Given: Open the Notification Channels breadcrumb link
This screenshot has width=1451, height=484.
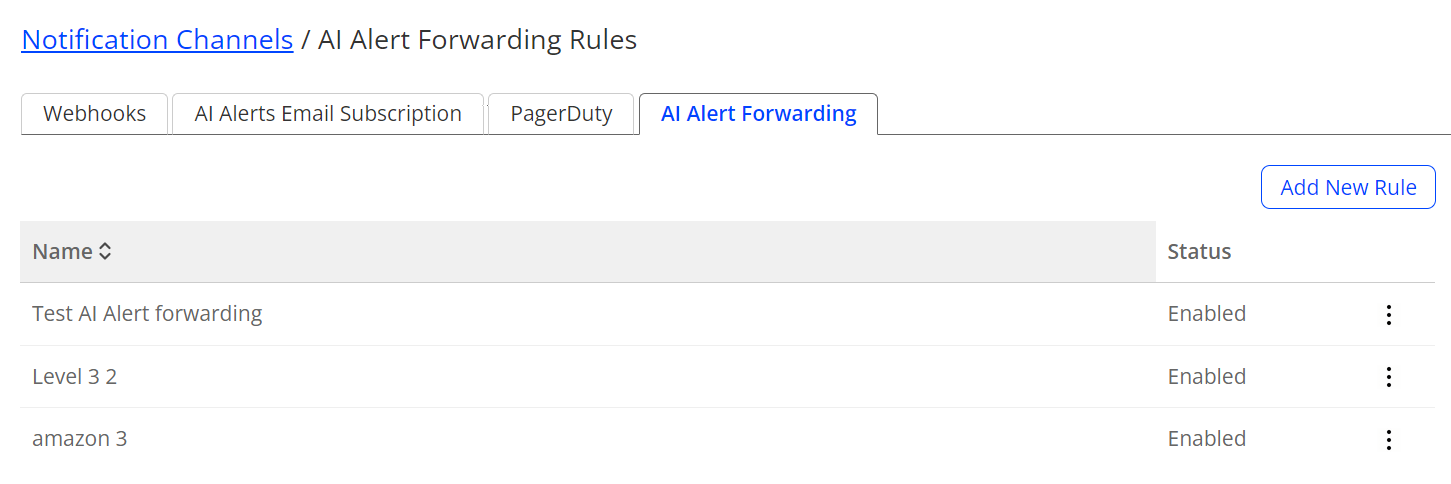Looking at the screenshot, I should click(x=157, y=40).
